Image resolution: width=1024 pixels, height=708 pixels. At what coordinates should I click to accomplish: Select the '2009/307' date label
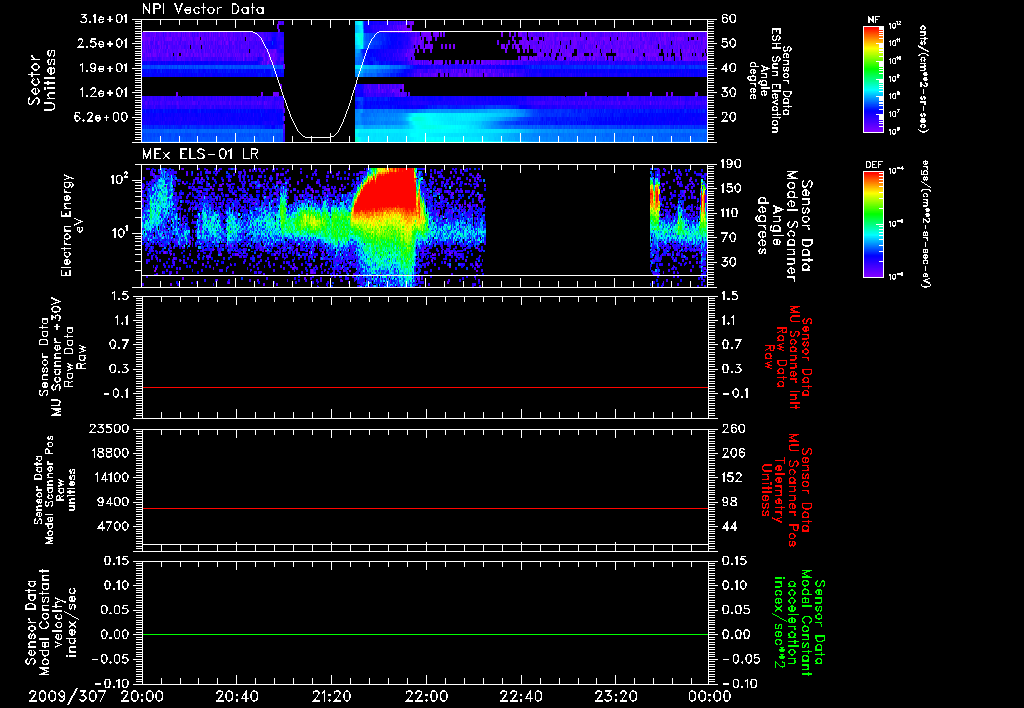pyautogui.click(x=67, y=696)
